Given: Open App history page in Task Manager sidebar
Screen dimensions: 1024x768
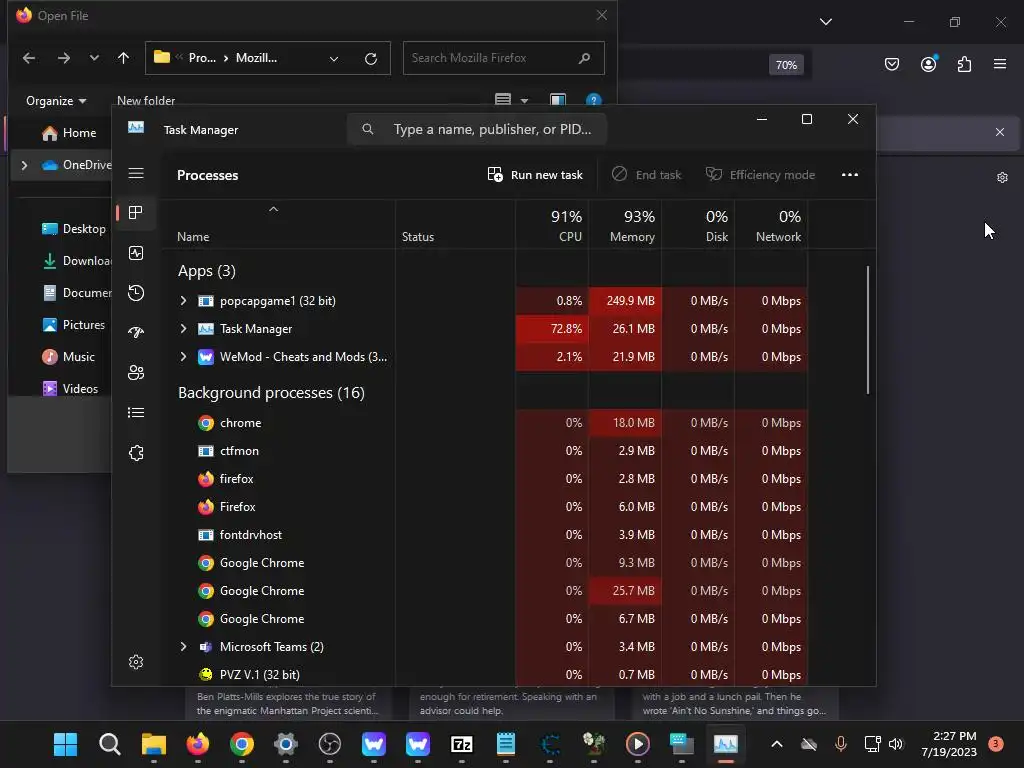Looking at the screenshot, I should [136, 293].
